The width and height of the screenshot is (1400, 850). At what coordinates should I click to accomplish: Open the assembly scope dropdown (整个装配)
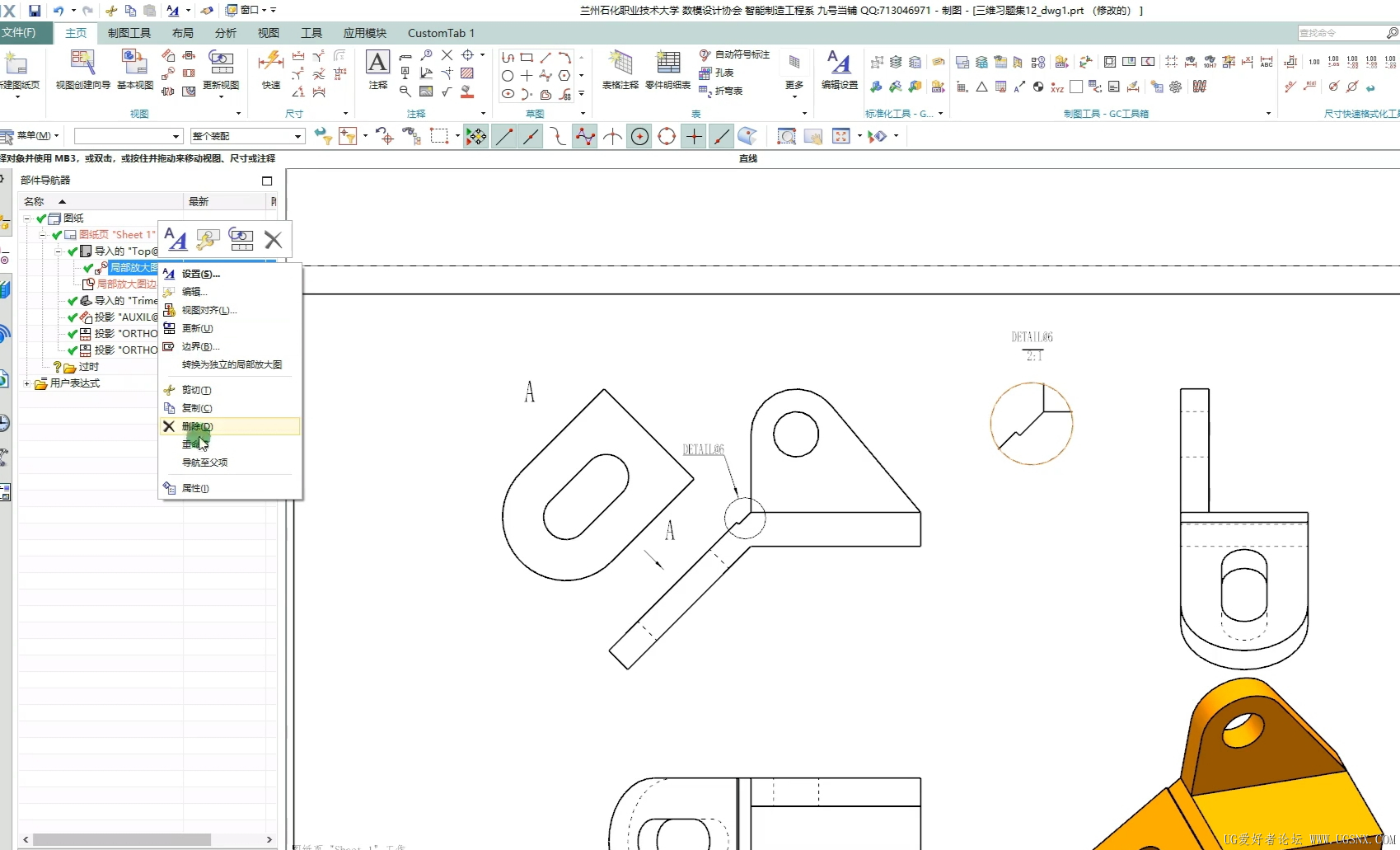pyautogui.click(x=247, y=136)
